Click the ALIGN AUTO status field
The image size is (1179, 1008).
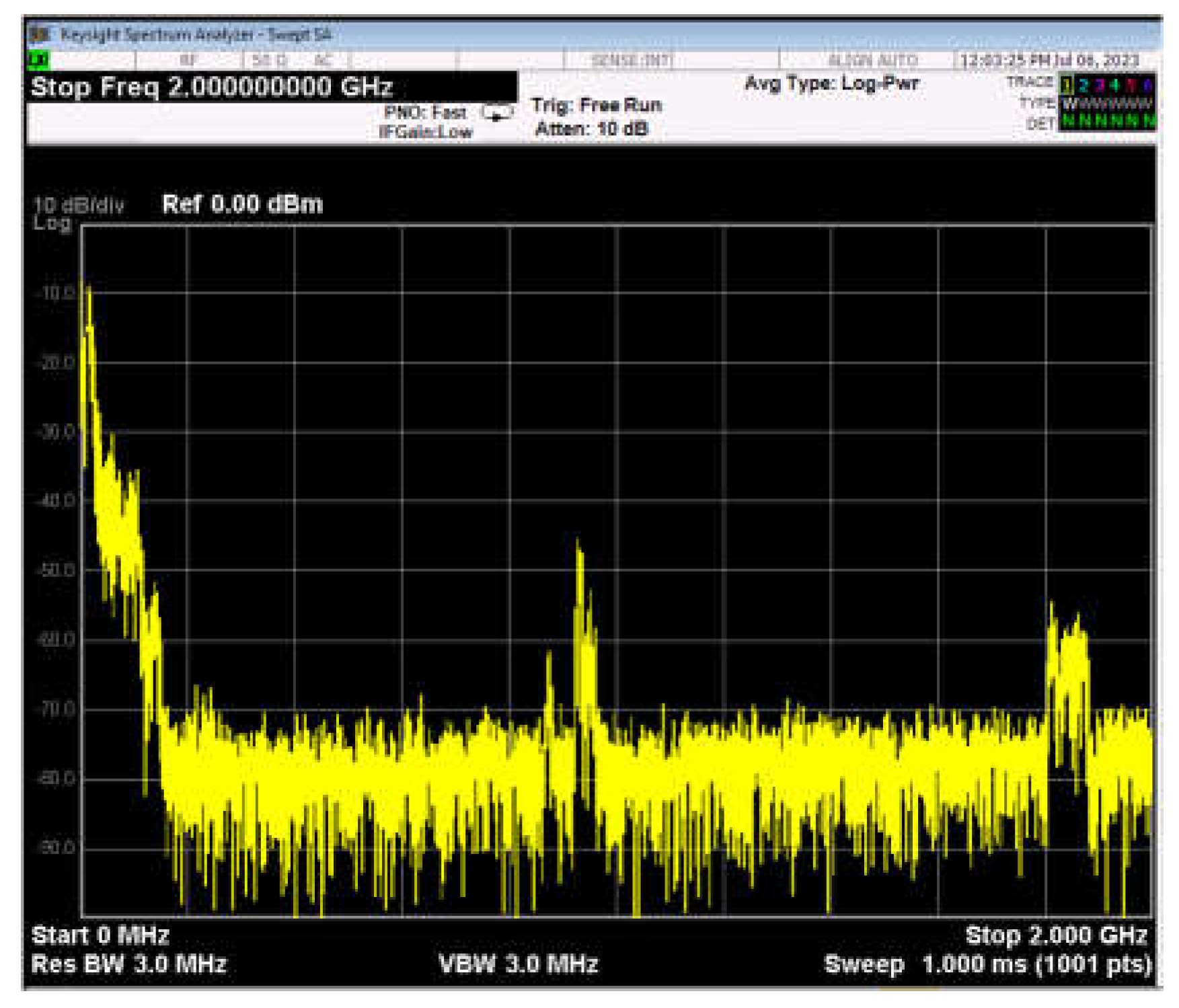[x=872, y=61]
